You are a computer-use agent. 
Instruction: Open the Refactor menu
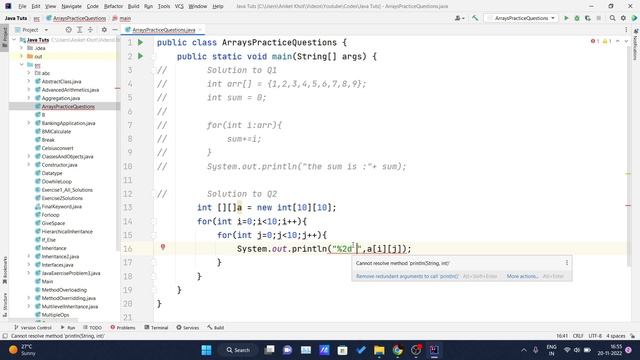[113, 6]
